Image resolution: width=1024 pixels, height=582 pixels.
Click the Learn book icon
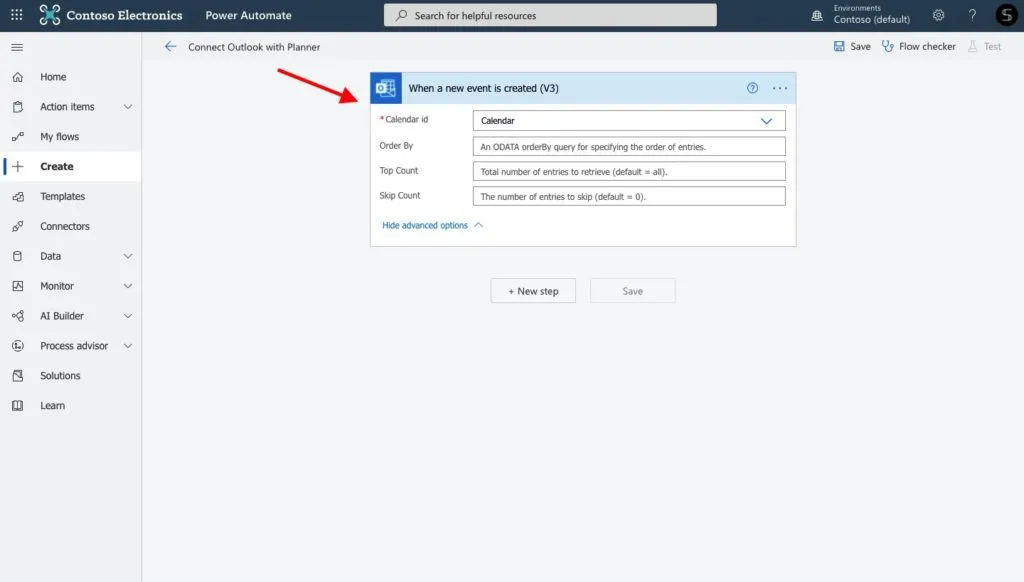point(18,406)
